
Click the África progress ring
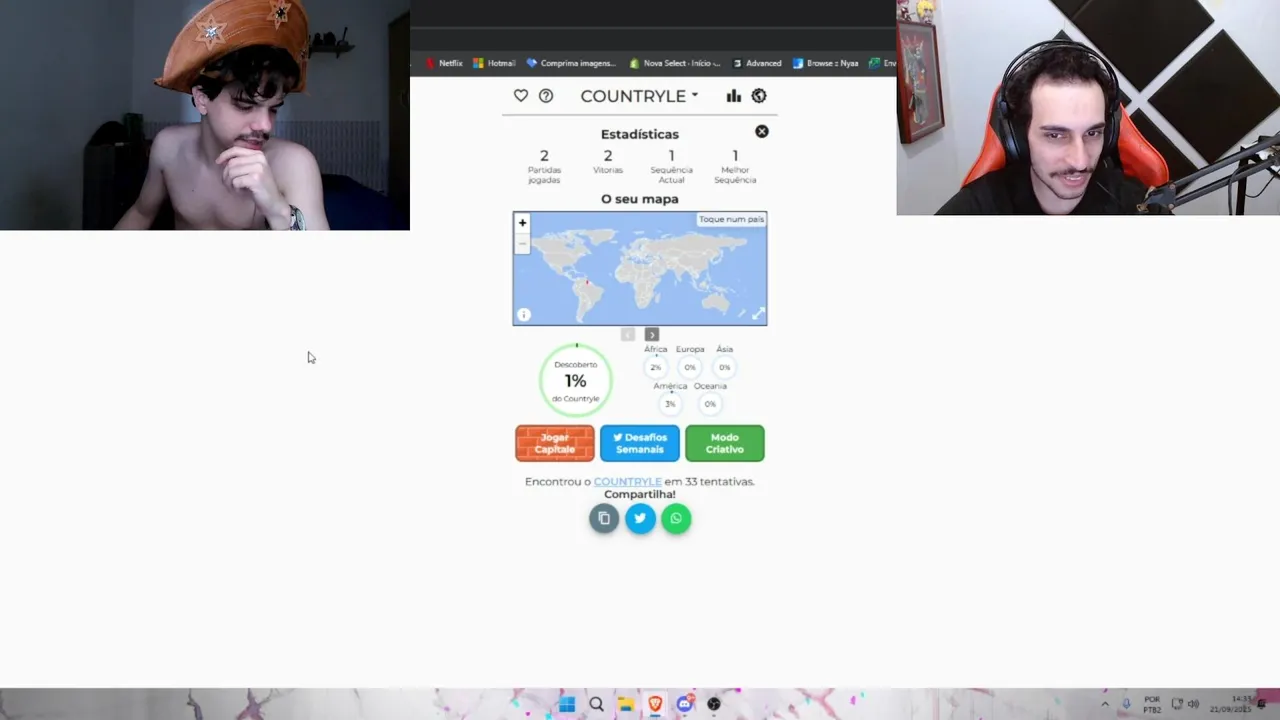[x=655, y=367]
